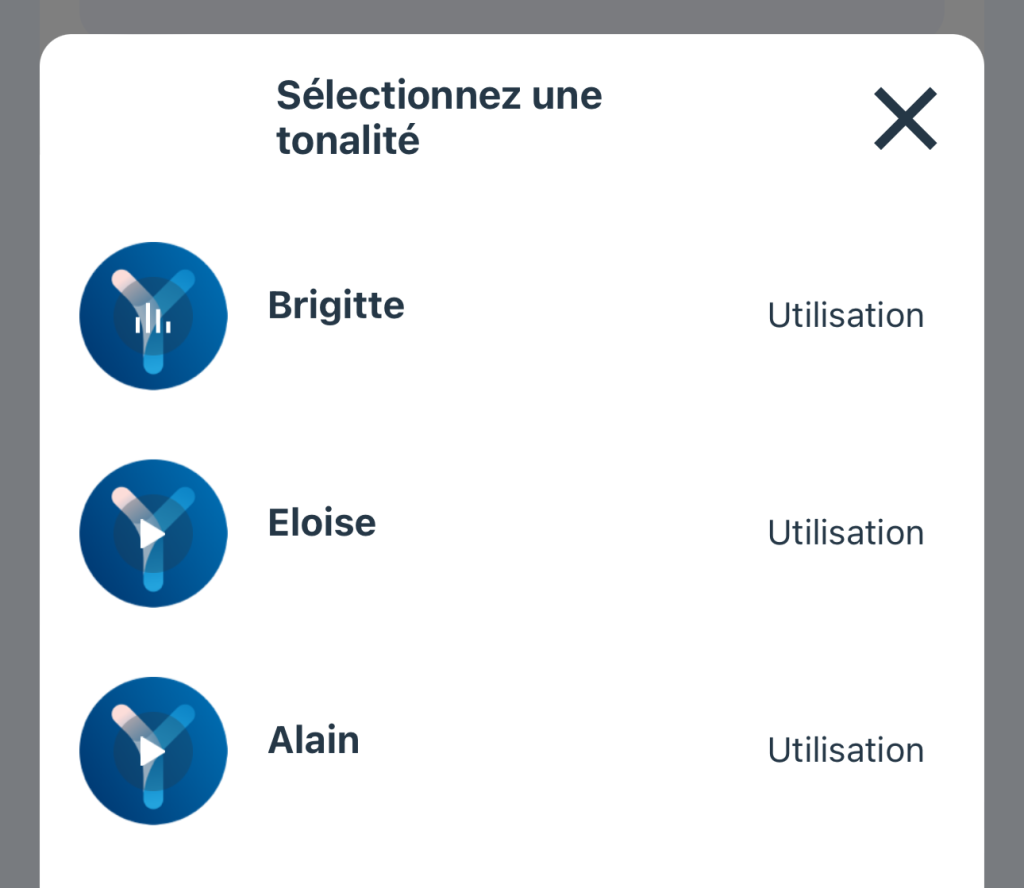The image size is (1024, 888).
Task: Pause Brigitte's voice preview with the equalizer icon
Action: tap(153, 316)
